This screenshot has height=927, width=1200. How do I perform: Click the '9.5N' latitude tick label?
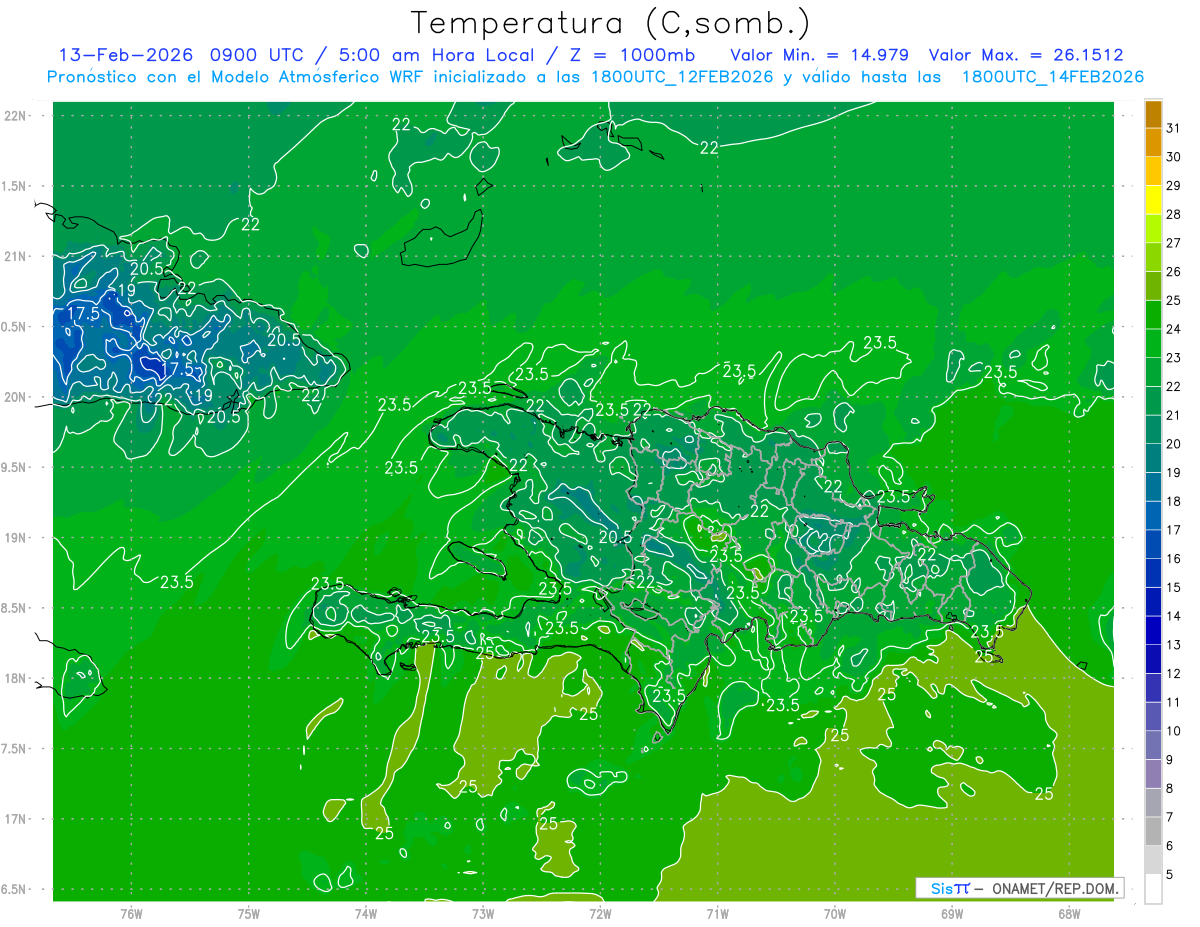pyautogui.click(x=15, y=467)
